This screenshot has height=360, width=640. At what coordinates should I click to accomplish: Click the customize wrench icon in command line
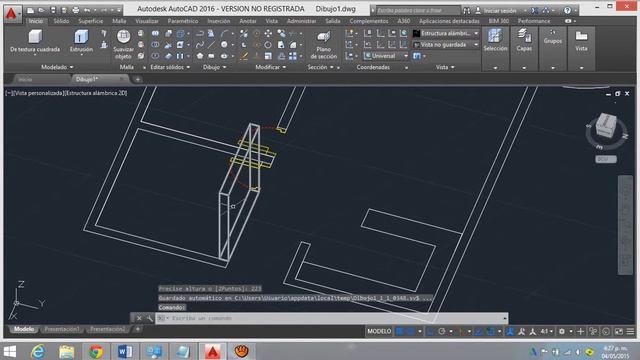pyautogui.click(x=149, y=318)
